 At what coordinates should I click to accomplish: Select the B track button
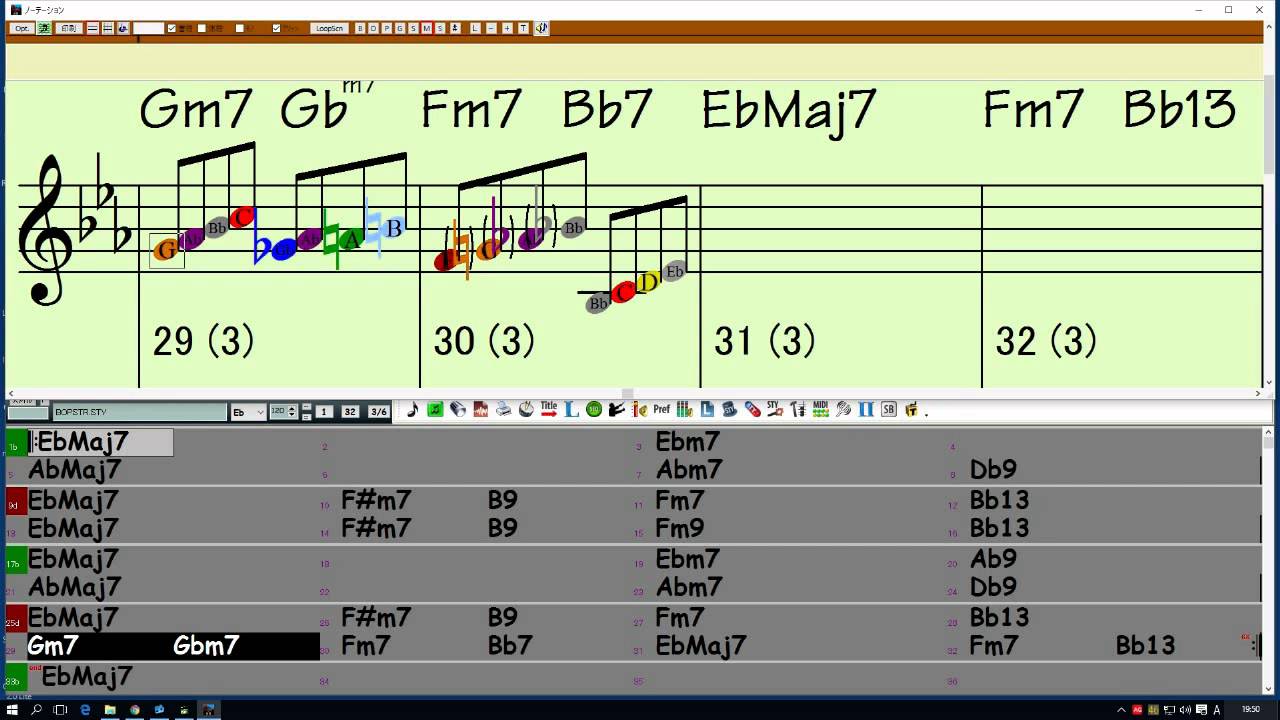(x=360, y=28)
